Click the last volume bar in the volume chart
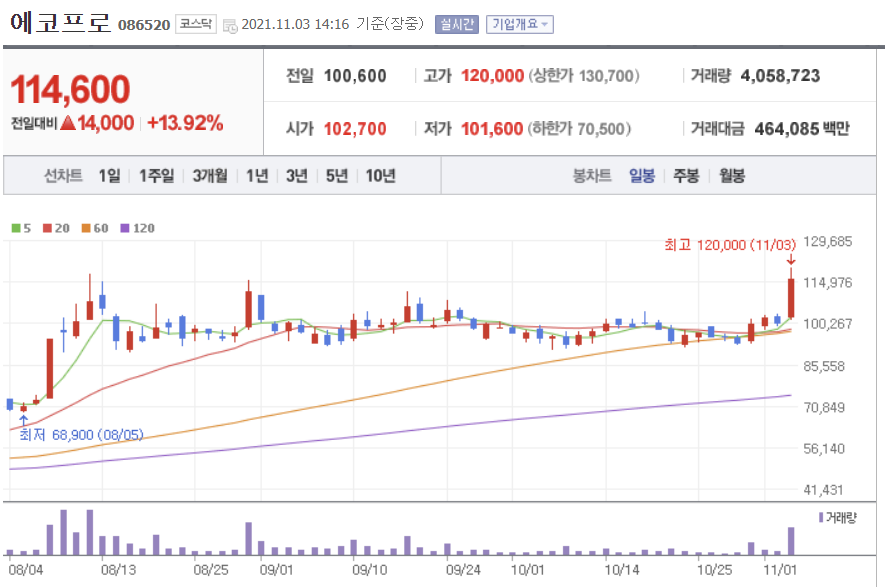Screen dimensions: 885x587 click(791, 541)
